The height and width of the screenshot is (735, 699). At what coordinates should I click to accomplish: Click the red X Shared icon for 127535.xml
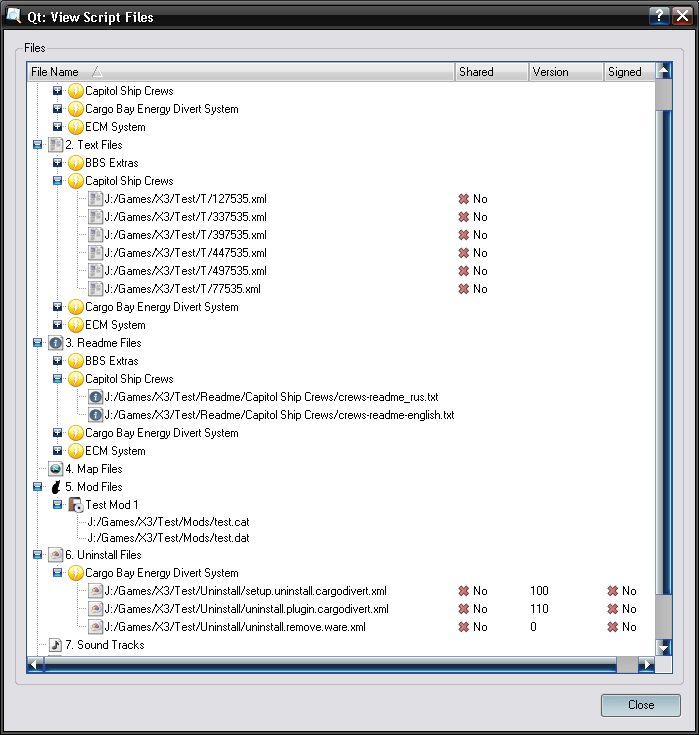(464, 199)
